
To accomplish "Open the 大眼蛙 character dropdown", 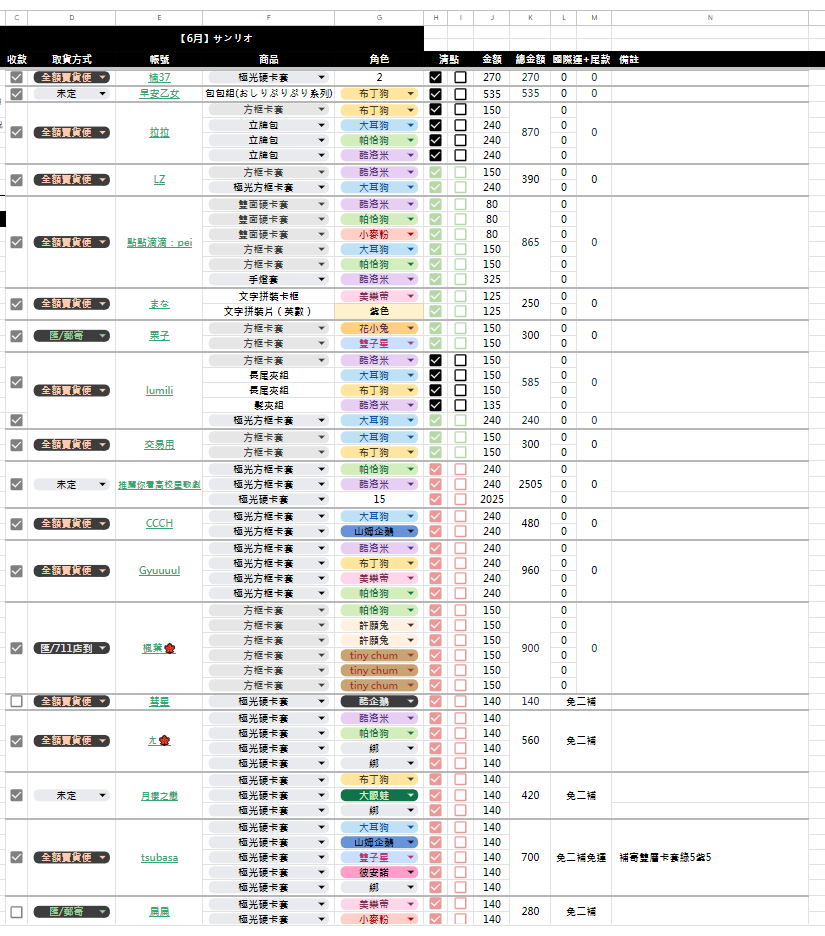I will (379, 795).
